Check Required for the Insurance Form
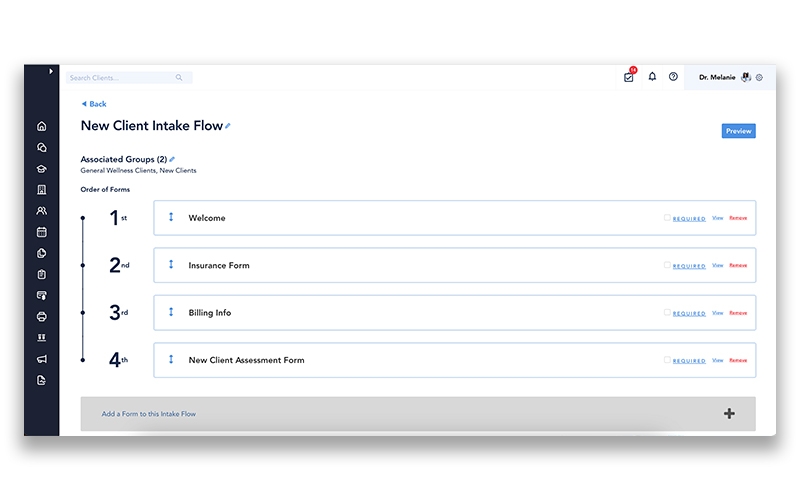 point(667,265)
